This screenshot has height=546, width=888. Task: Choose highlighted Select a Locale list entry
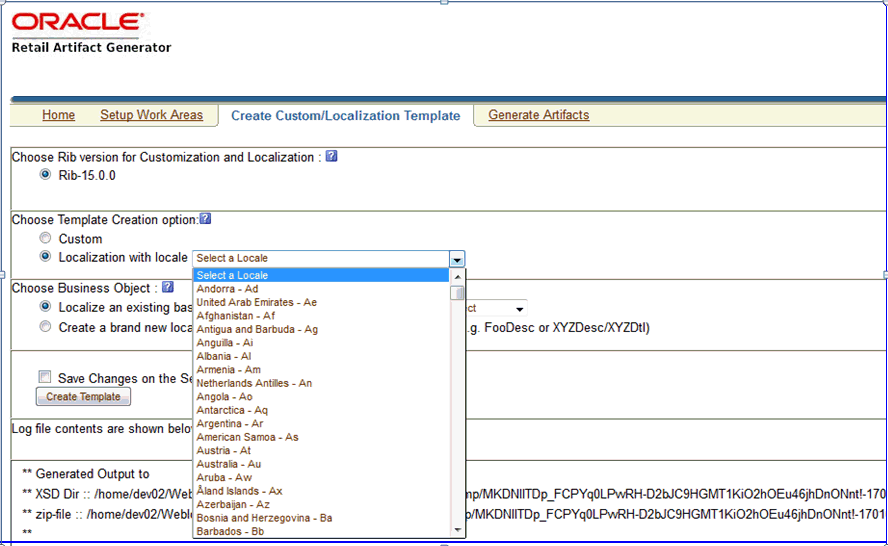321,275
